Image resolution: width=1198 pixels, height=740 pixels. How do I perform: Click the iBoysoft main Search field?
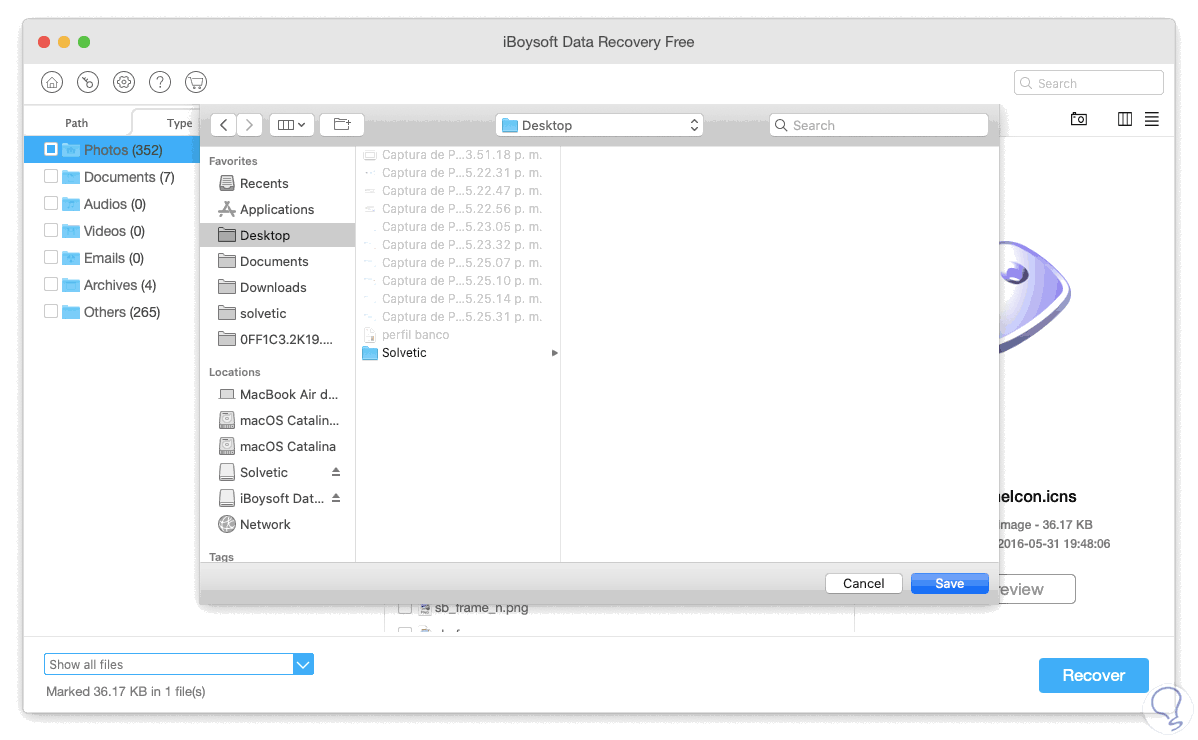pos(1089,83)
